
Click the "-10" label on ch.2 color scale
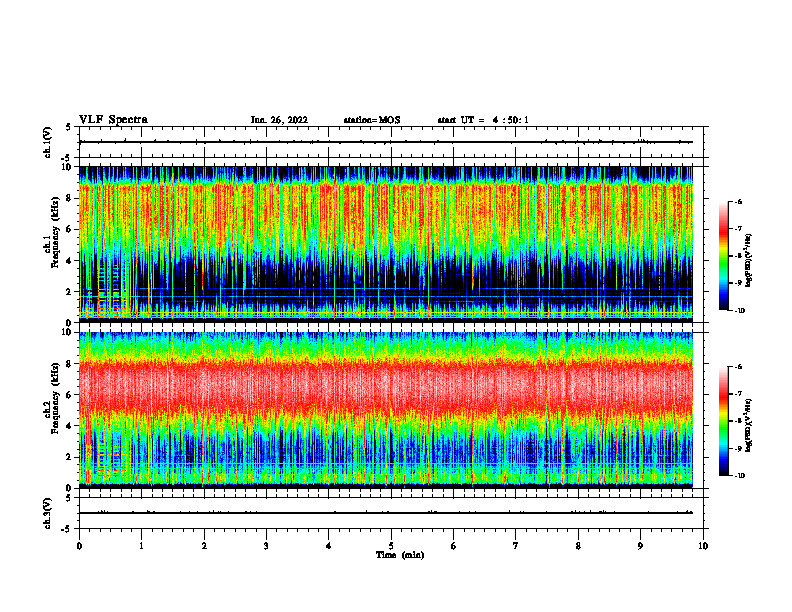[739, 476]
